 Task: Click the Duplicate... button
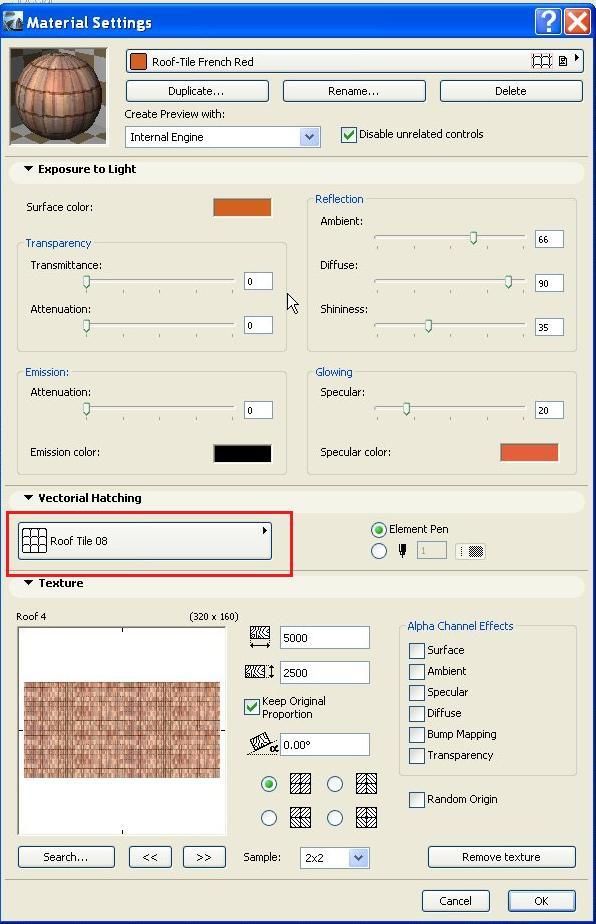[x=197, y=91]
